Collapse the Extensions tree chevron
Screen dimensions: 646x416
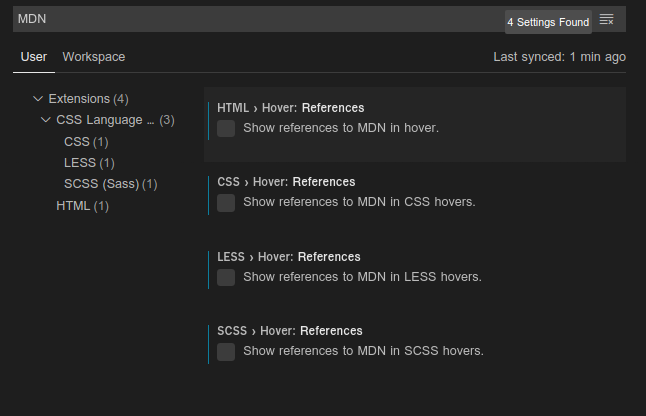coord(38,99)
